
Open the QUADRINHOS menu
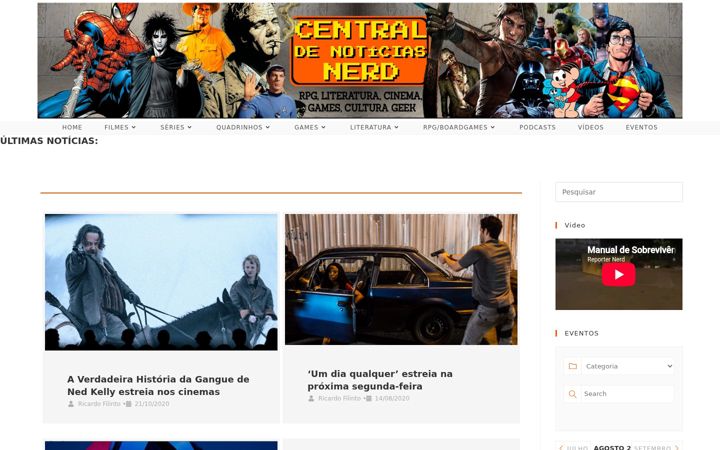(x=243, y=127)
